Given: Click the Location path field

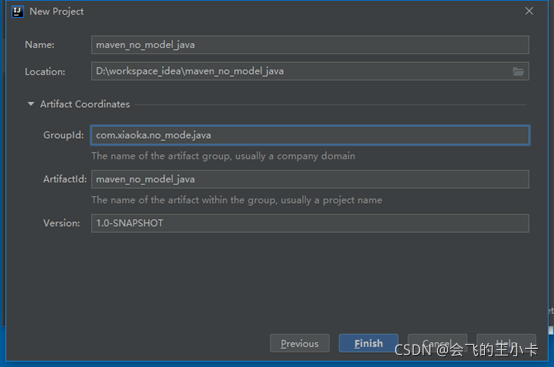Looking at the screenshot, I should [x=310, y=71].
